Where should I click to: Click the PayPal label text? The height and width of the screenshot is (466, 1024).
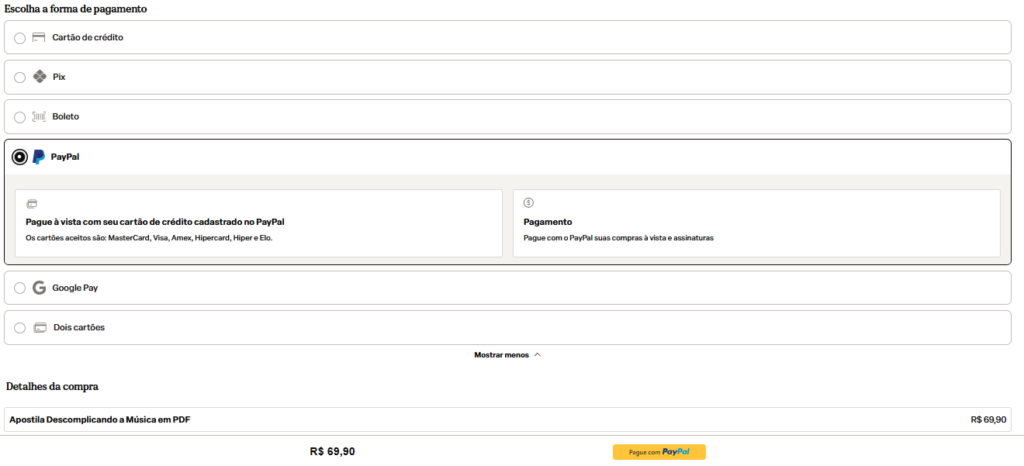coord(65,157)
